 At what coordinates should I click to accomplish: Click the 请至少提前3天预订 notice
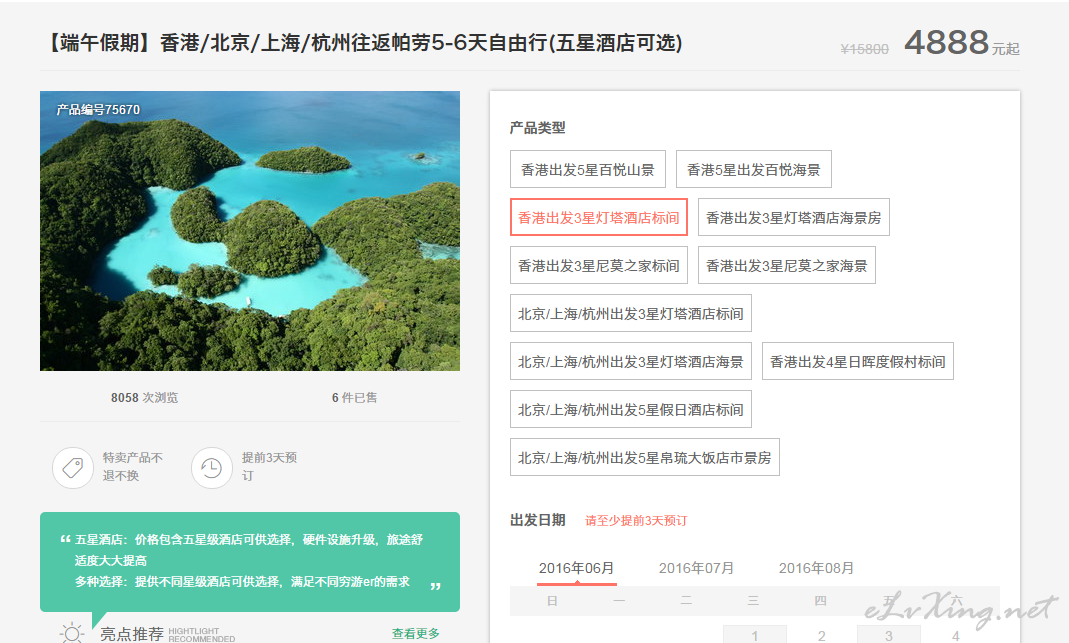pos(636,521)
